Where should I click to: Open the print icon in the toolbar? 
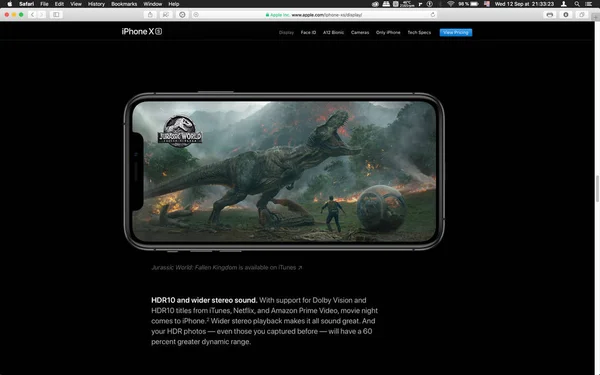click(x=550, y=15)
